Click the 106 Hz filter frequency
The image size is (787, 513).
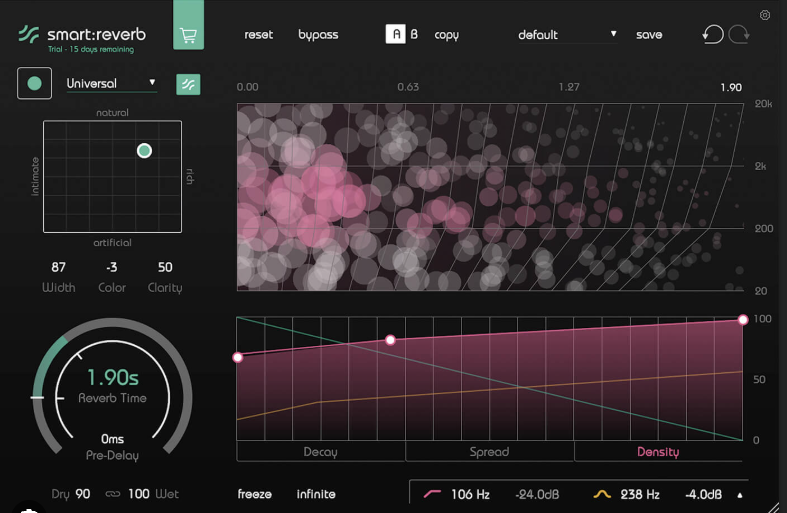click(x=470, y=494)
